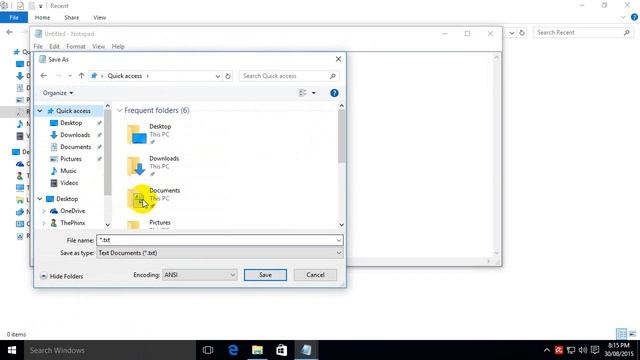640x360 pixels.
Task: Select ThePhinx user folder in tree
Action: (73, 223)
